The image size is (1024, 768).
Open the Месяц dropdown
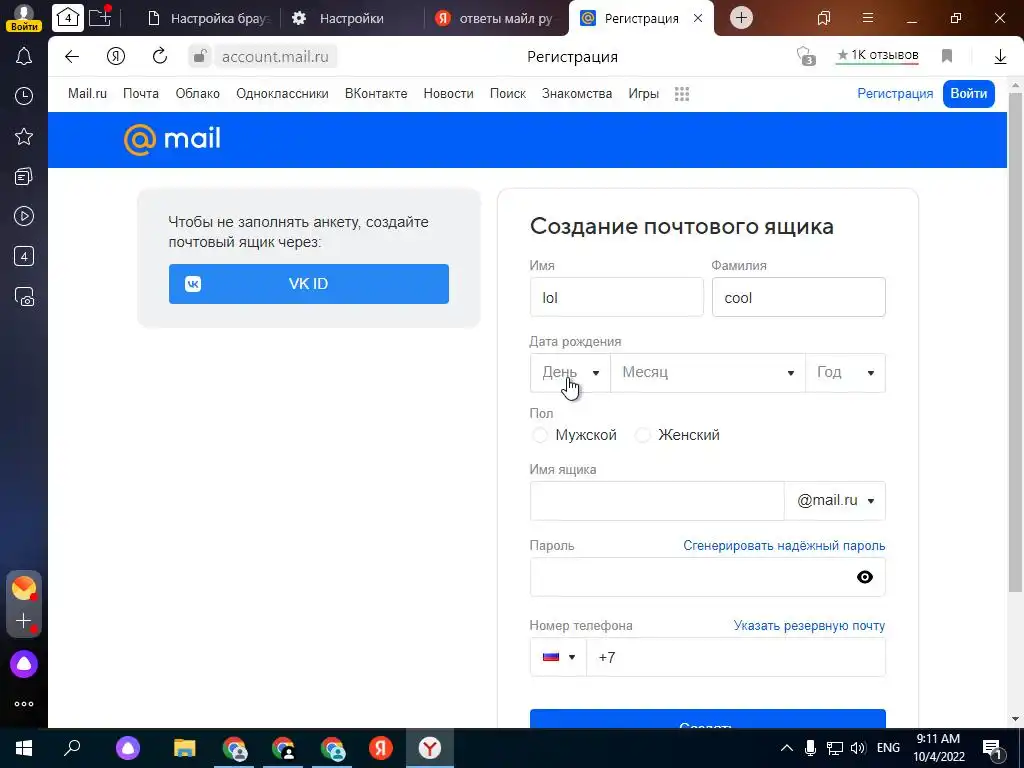(x=708, y=373)
